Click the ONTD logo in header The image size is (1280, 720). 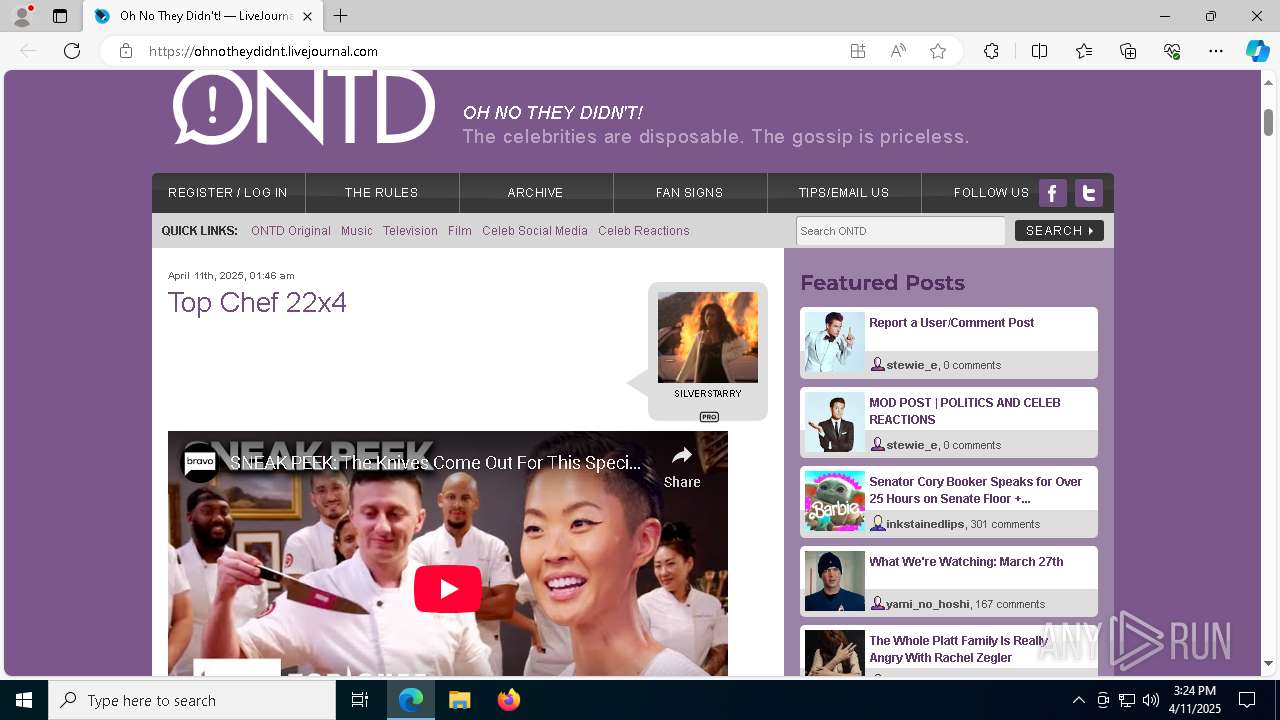click(304, 106)
